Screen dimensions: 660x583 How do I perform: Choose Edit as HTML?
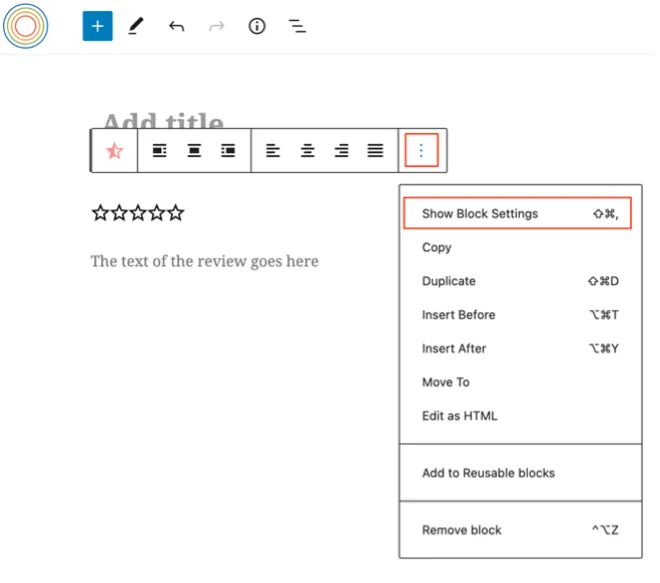pos(520,415)
